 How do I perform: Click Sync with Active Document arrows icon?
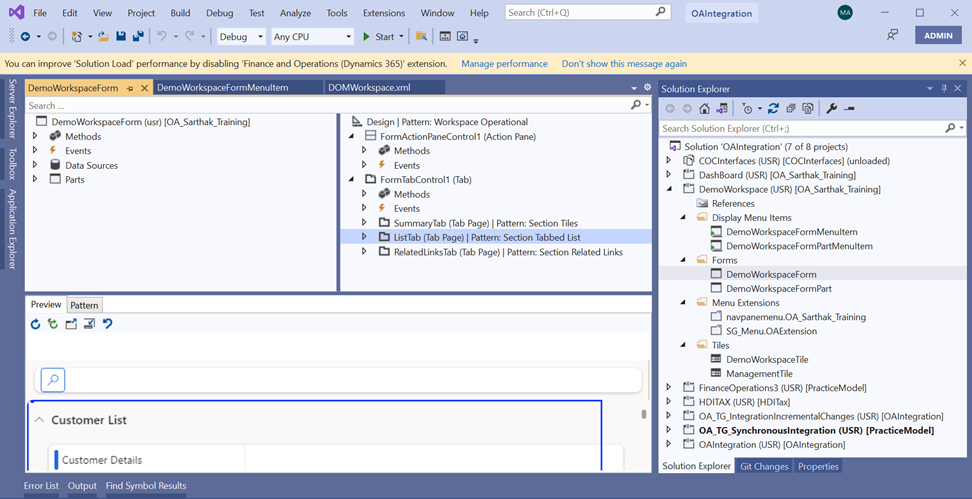[773, 108]
